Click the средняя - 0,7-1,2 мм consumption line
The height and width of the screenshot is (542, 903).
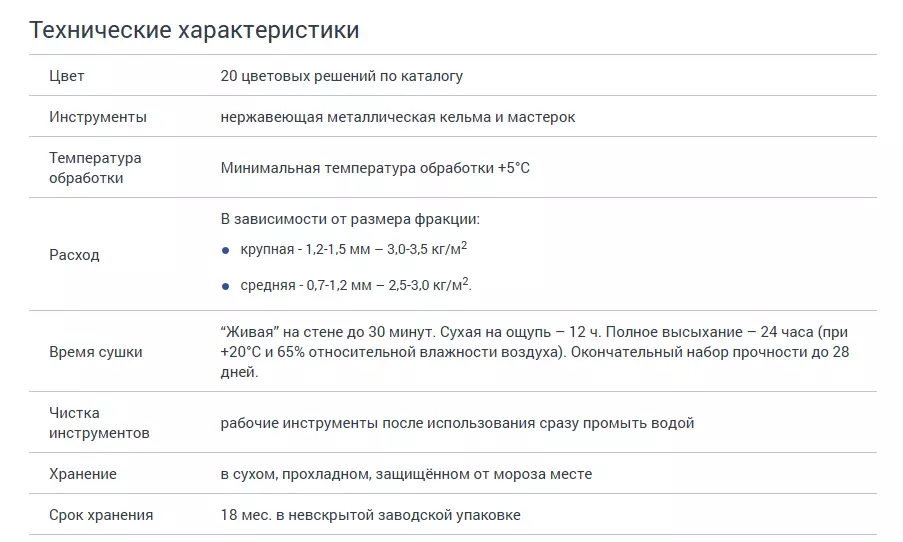pos(355,286)
